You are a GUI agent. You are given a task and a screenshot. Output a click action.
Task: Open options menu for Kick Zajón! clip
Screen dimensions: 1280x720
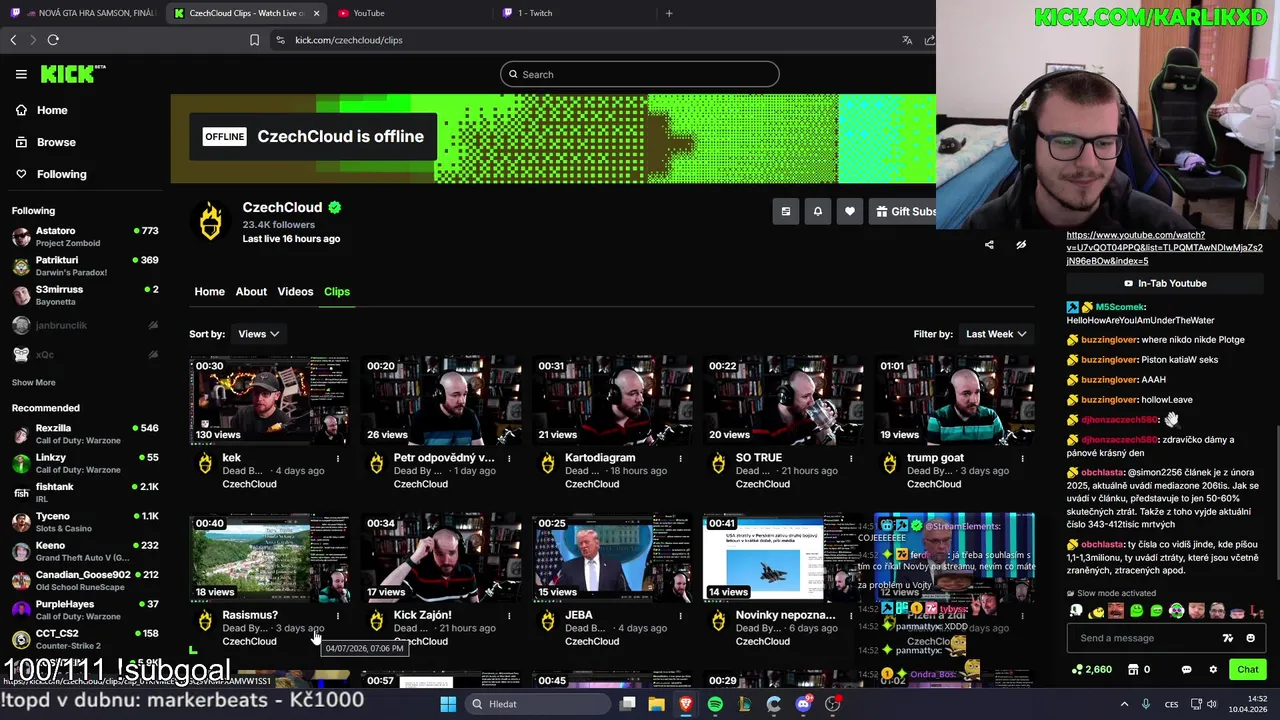(x=509, y=616)
